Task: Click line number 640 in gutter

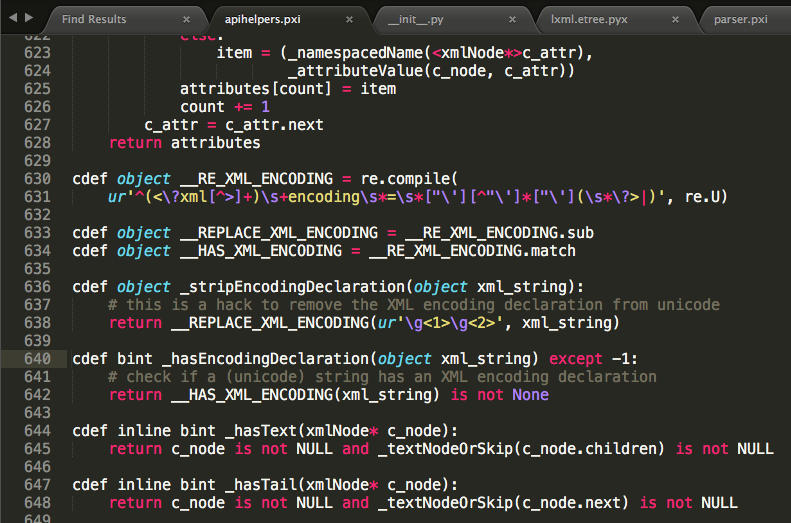Action: coord(37,359)
